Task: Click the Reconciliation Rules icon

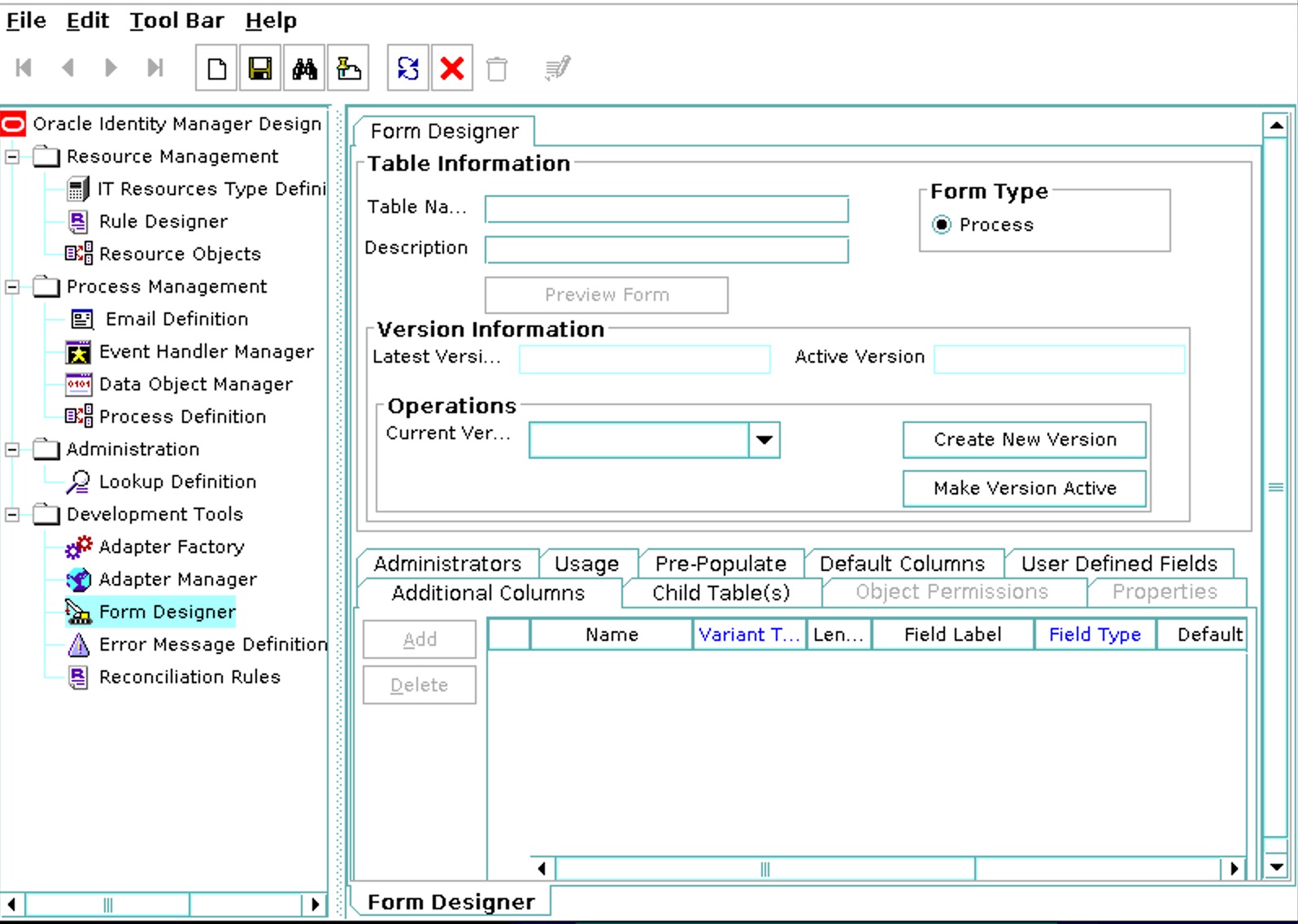Action: [x=78, y=677]
